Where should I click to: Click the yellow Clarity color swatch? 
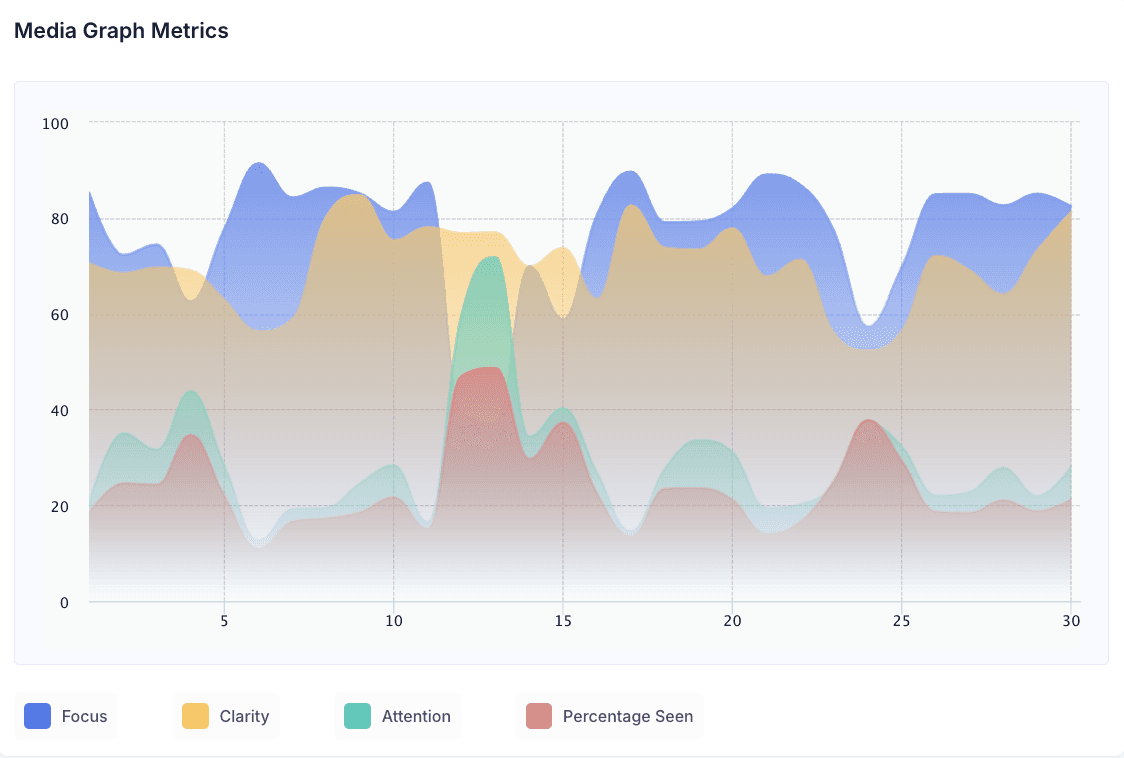(195, 716)
